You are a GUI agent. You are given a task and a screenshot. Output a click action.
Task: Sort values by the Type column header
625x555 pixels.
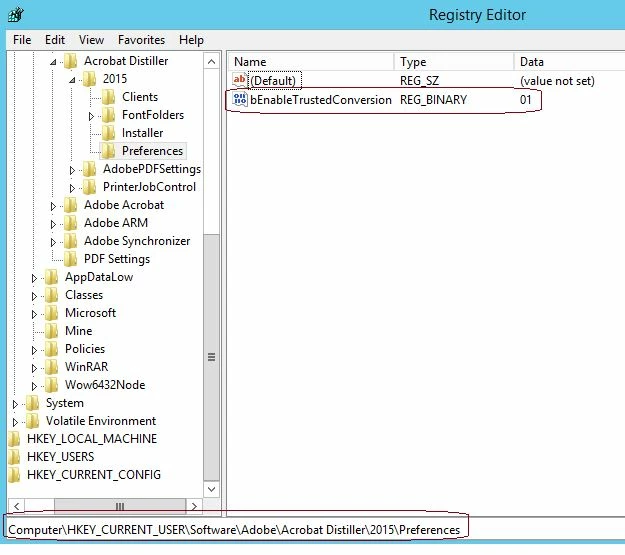pyautogui.click(x=454, y=62)
